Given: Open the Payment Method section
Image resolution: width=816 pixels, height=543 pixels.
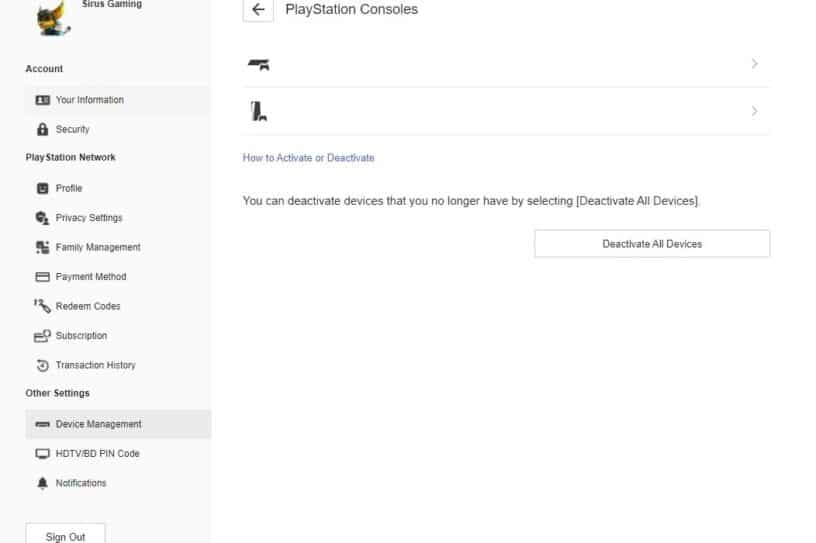Looking at the screenshot, I should 118,277.
